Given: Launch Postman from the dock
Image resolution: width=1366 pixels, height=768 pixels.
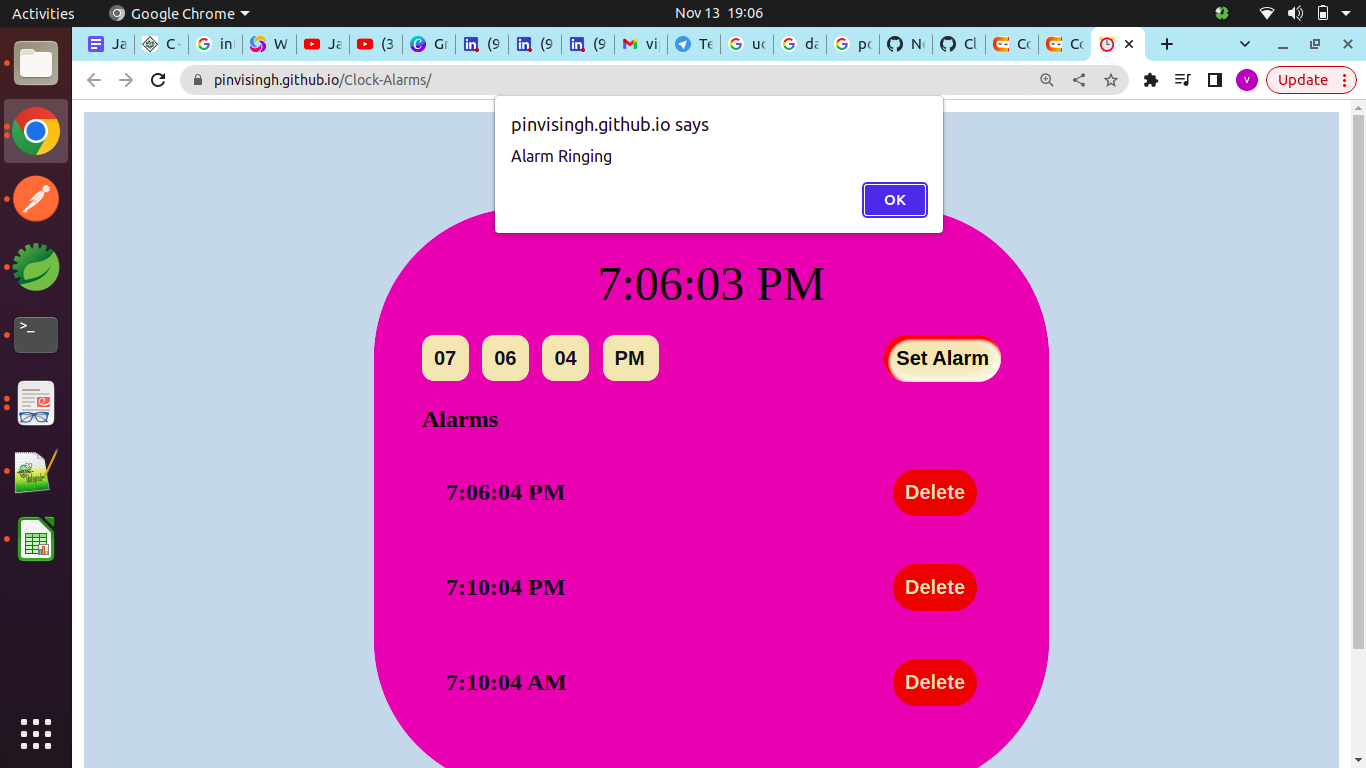Looking at the screenshot, I should click(36, 199).
